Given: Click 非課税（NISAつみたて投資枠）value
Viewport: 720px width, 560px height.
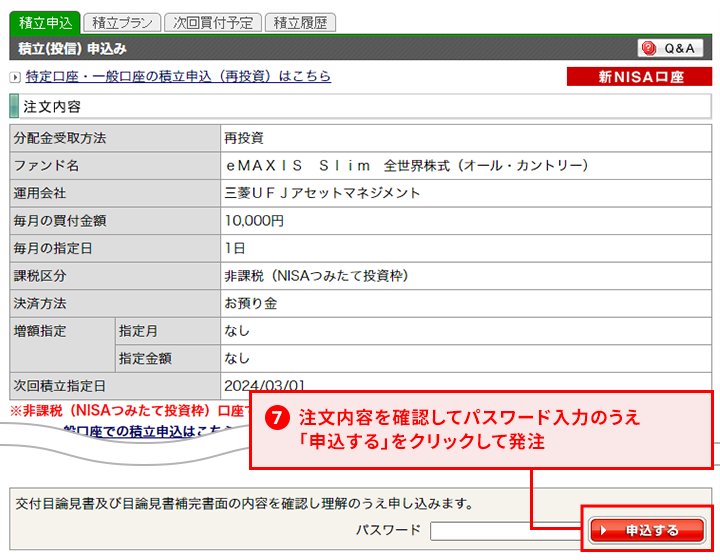Looking at the screenshot, I should 316,276.
